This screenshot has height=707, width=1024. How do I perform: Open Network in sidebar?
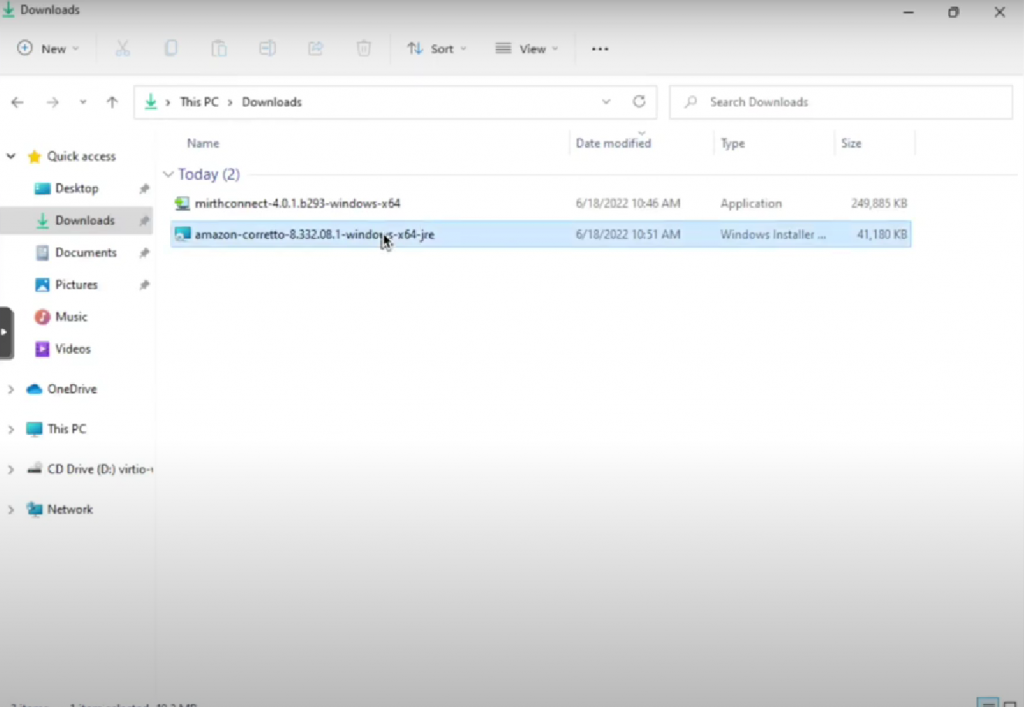tap(70, 509)
